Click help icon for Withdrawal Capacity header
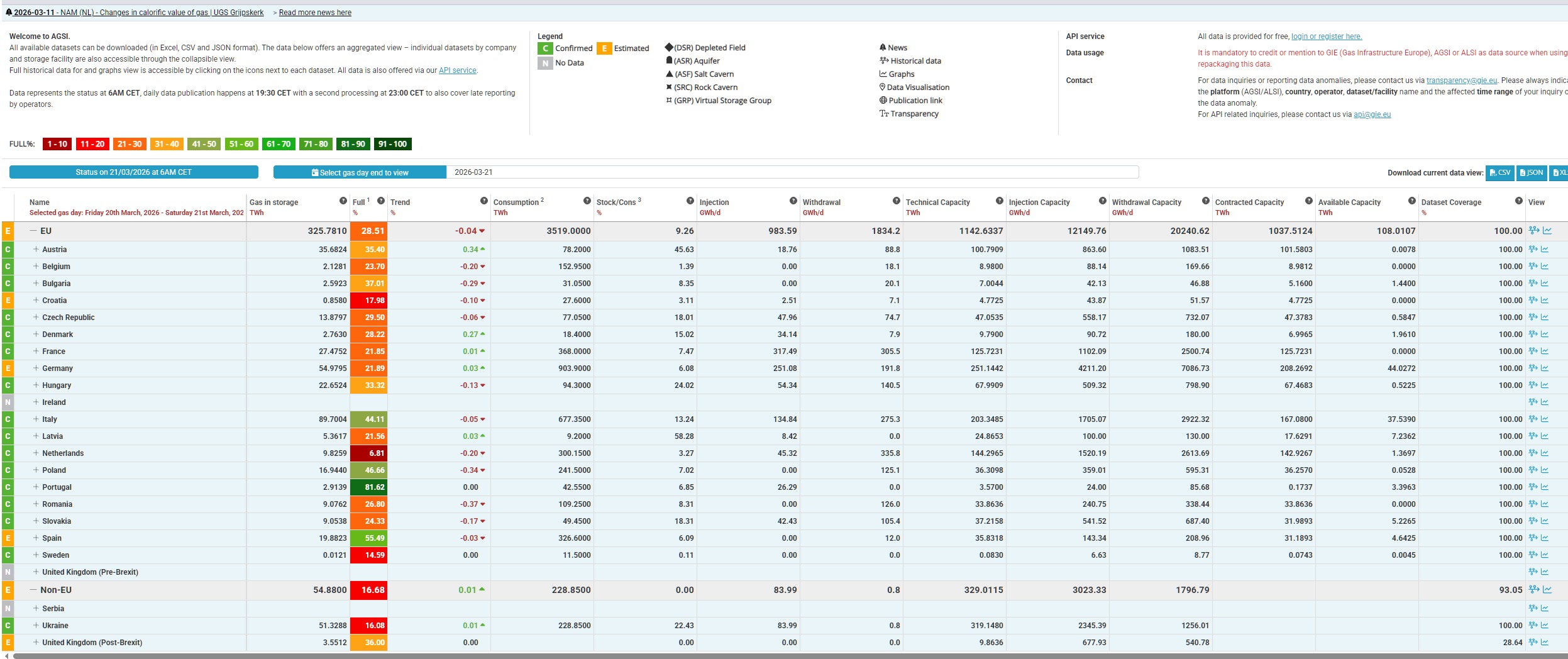Viewport: 1568px width, 659px height. 1205,201
